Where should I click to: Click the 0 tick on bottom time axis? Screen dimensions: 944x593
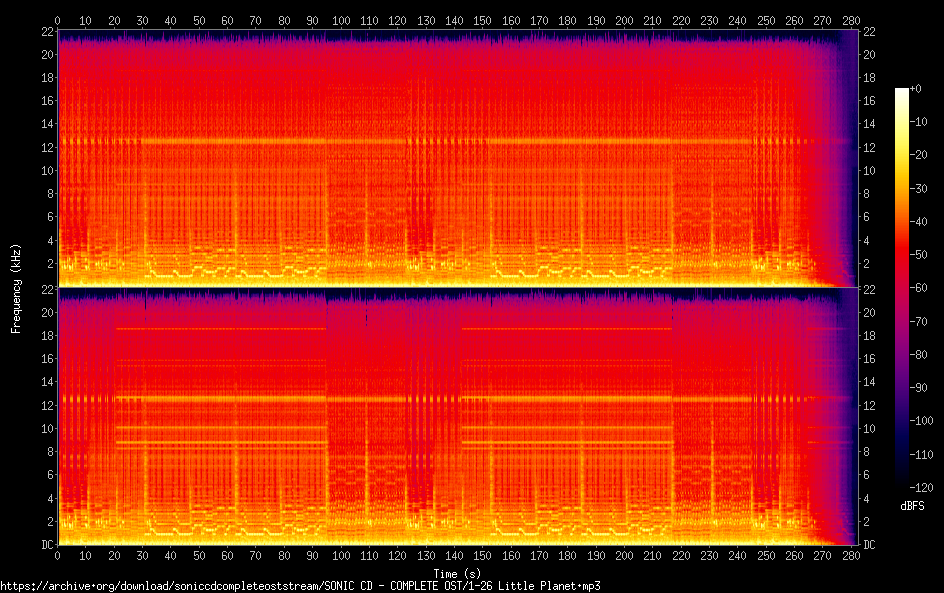[57, 556]
